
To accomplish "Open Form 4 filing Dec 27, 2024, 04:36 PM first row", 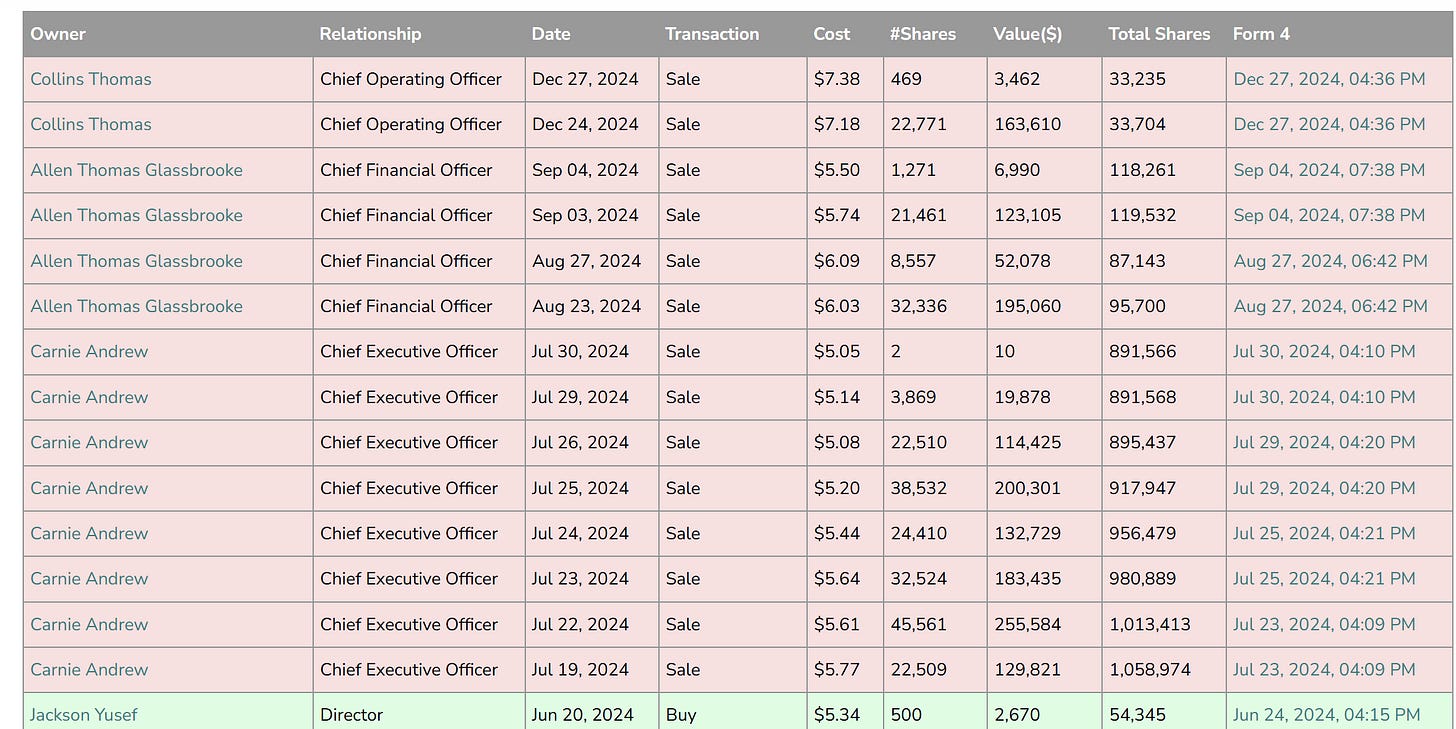I will (x=1329, y=79).
